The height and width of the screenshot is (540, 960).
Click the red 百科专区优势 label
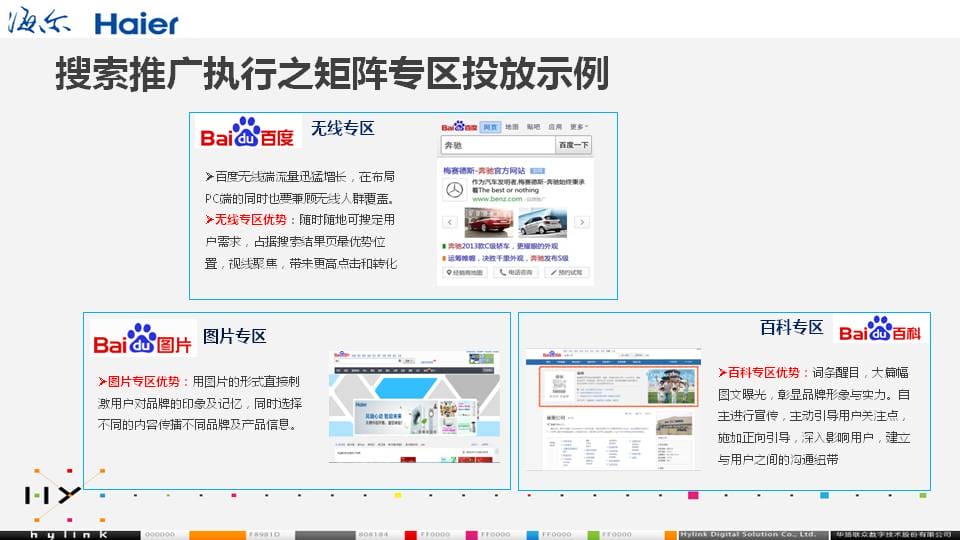(763, 372)
